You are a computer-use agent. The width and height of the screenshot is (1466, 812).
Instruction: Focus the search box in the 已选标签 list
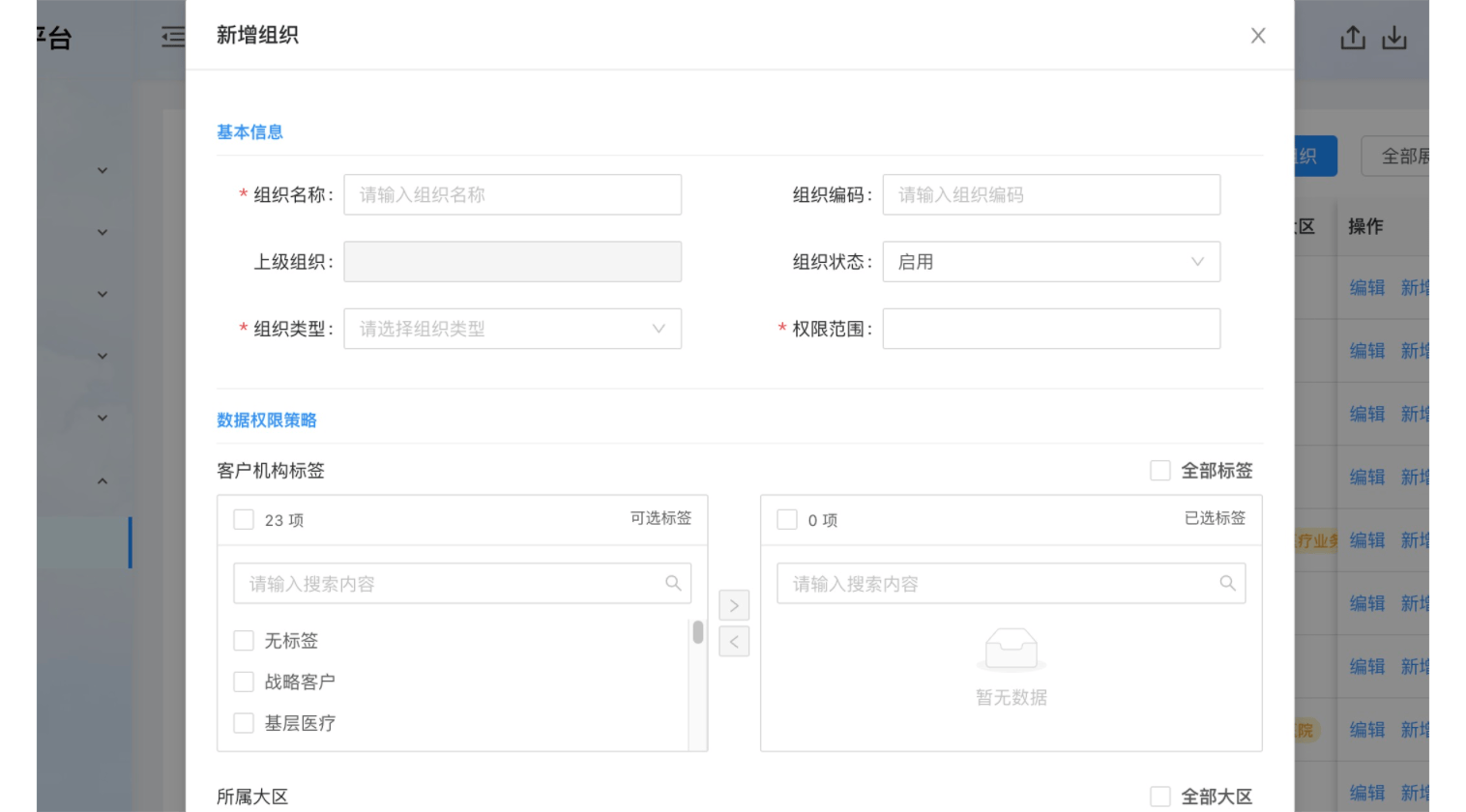click(1011, 584)
